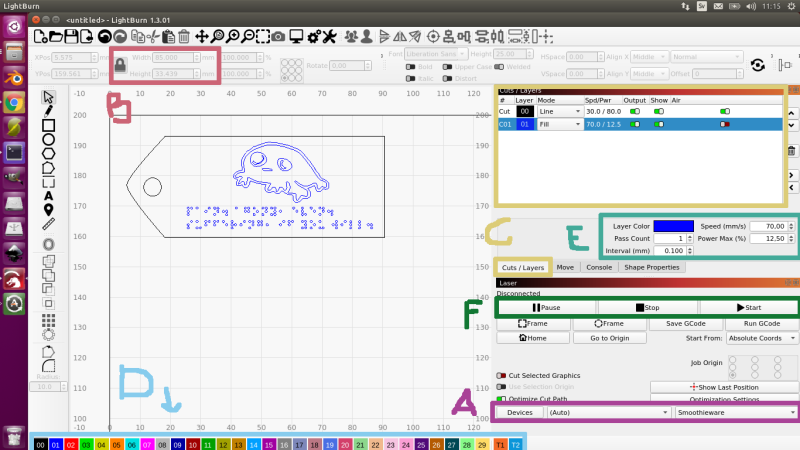Screen dimensions: 800x450
Task: Select the Measure ruler tool
Action: 48,224
